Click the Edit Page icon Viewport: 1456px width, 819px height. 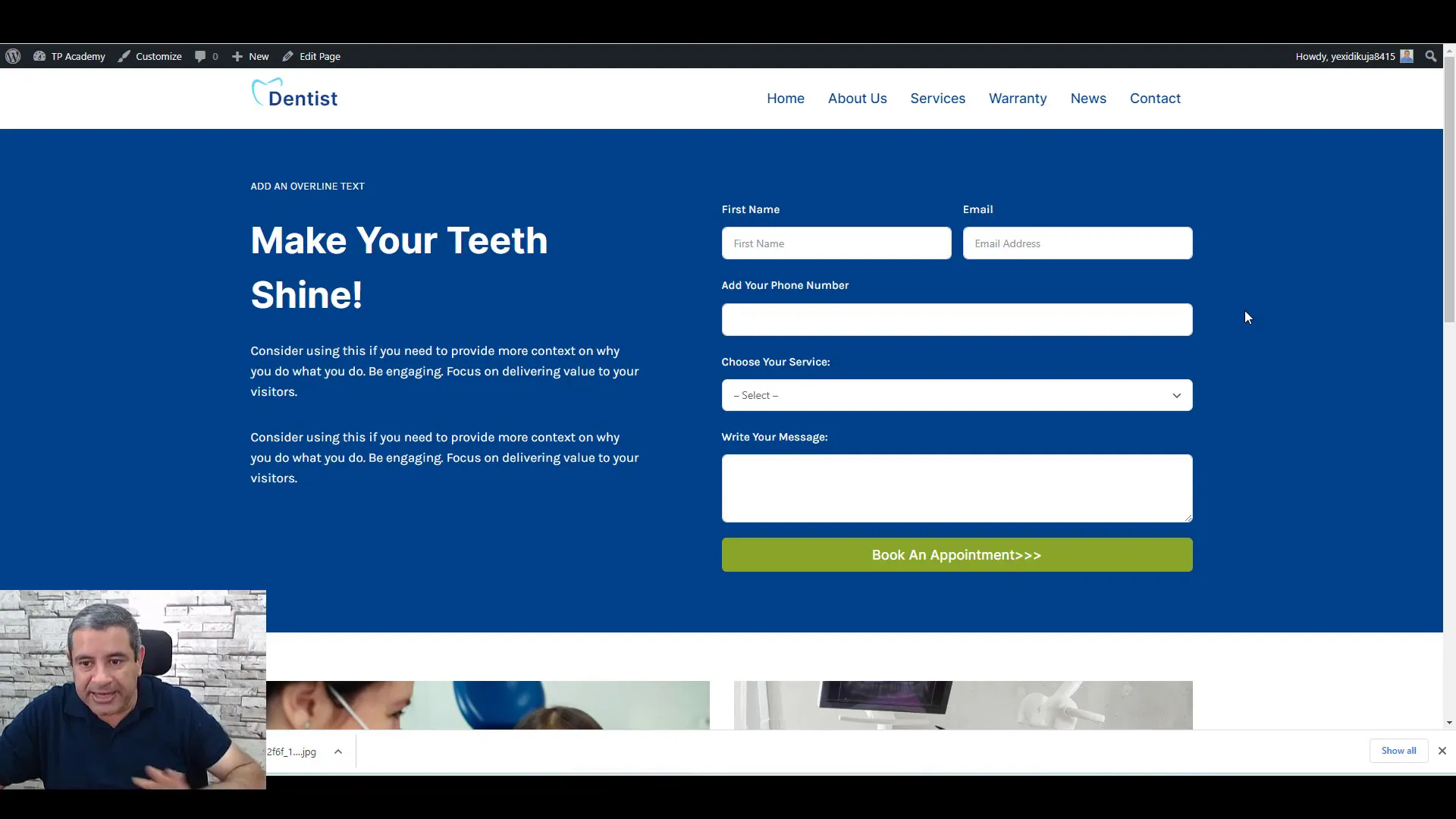pyautogui.click(x=288, y=56)
